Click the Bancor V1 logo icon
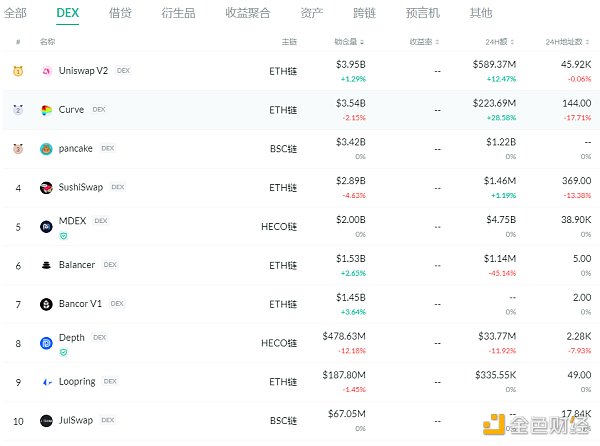Image resolution: width=600 pixels, height=446 pixels. pos(46,304)
